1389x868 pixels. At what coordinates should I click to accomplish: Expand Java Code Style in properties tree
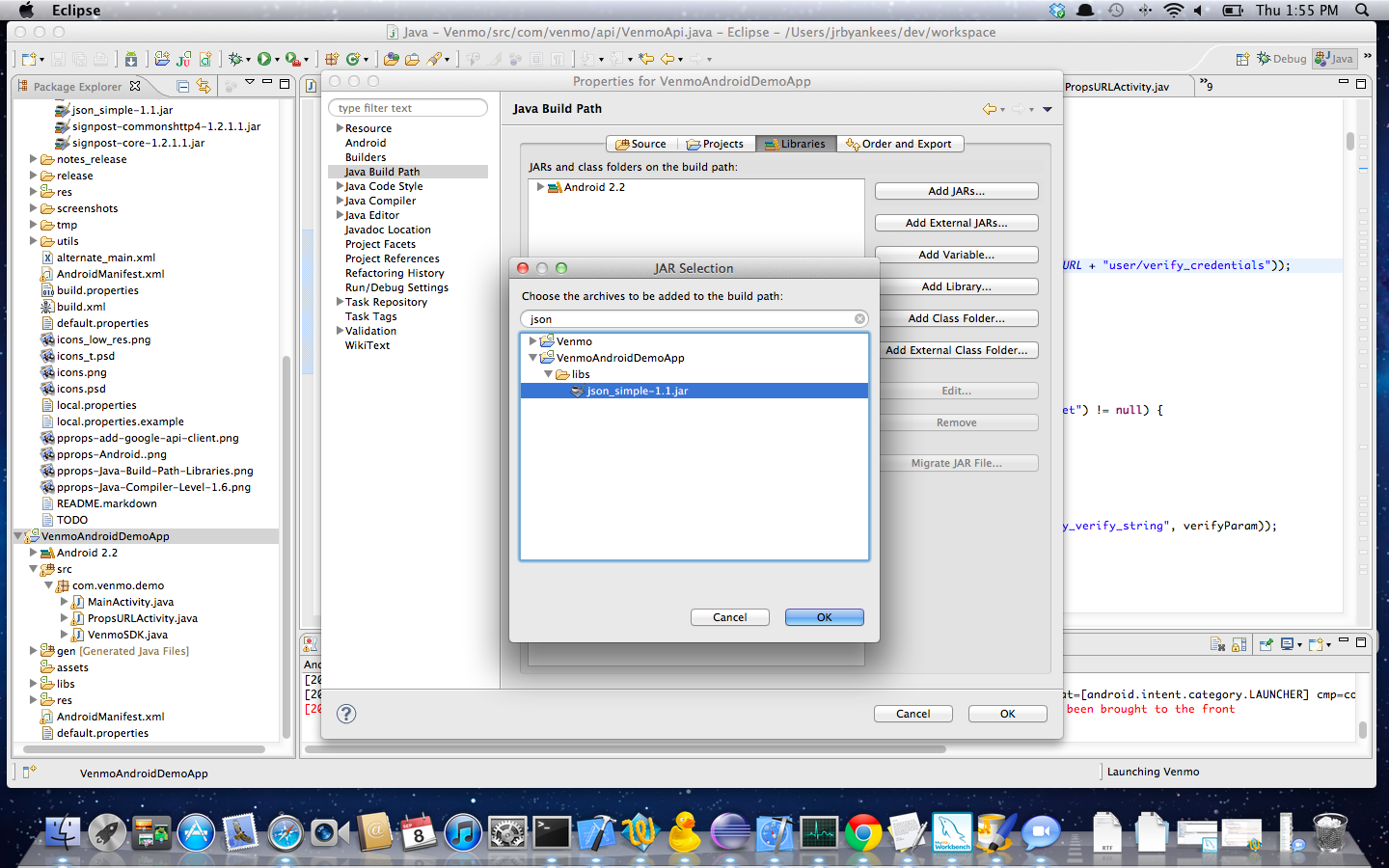[x=340, y=186]
